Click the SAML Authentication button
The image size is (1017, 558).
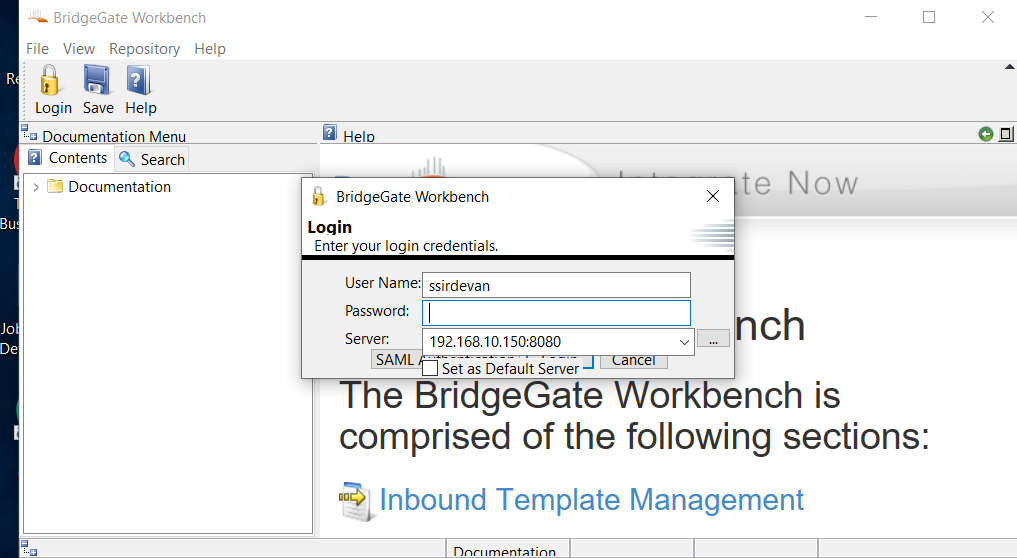[396, 359]
